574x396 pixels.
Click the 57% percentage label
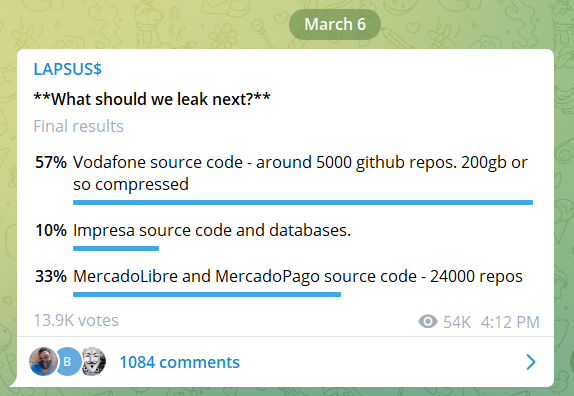tap(51, 162)
